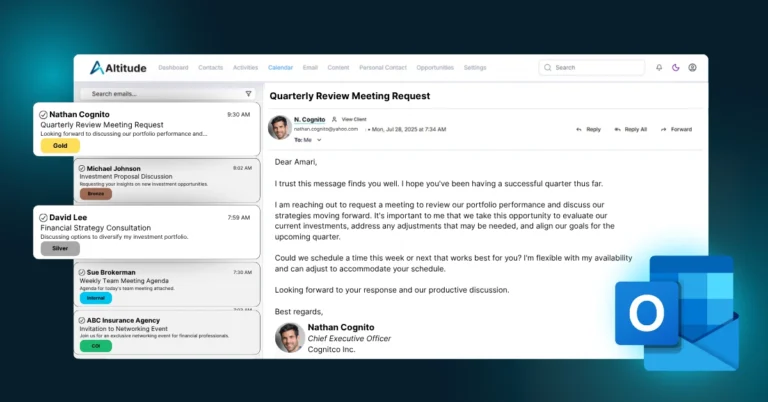Switch to the Calendar tab

coord(280,68)
